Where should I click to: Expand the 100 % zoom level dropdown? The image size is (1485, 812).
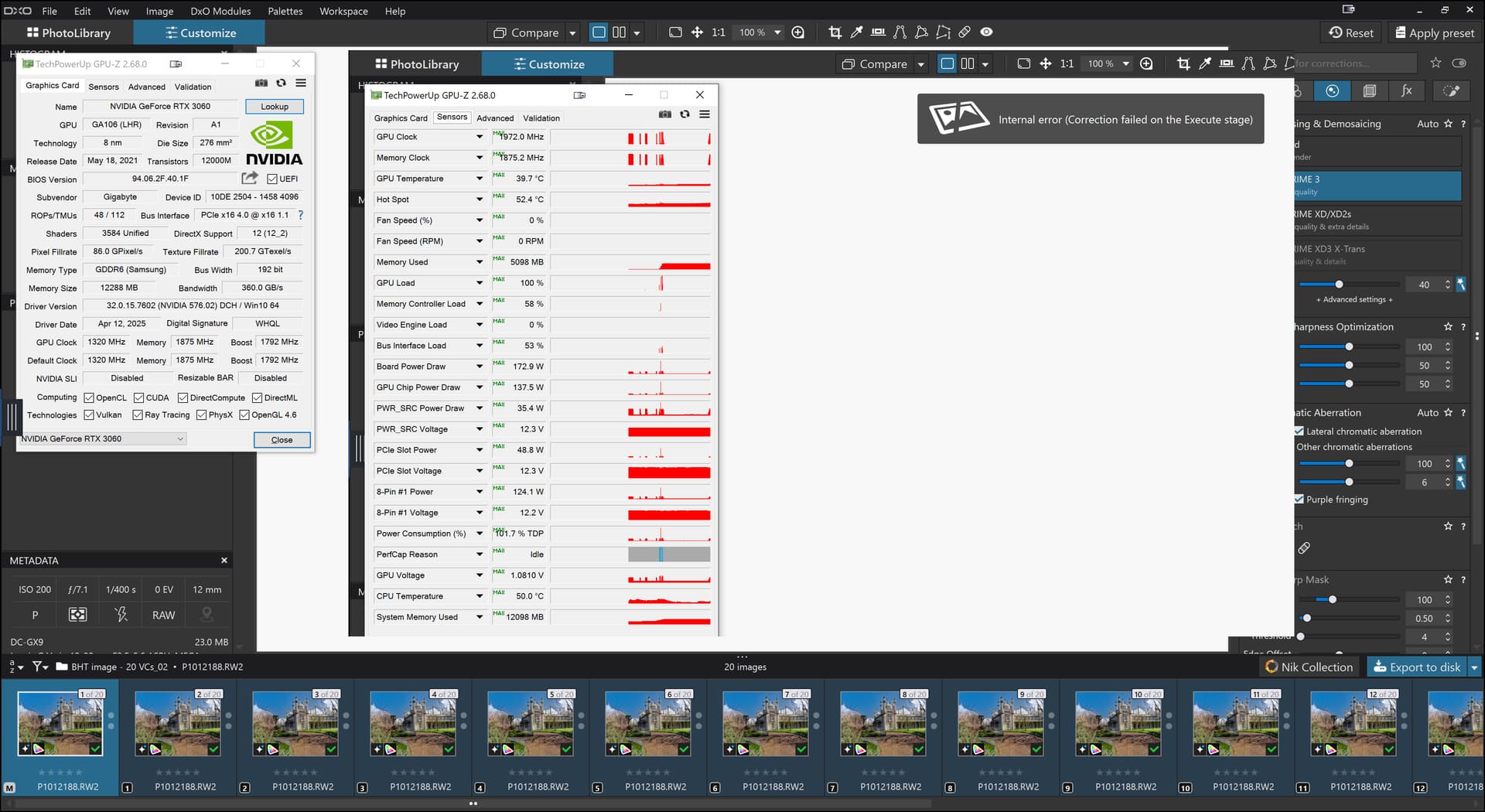[x=777, y=32]
